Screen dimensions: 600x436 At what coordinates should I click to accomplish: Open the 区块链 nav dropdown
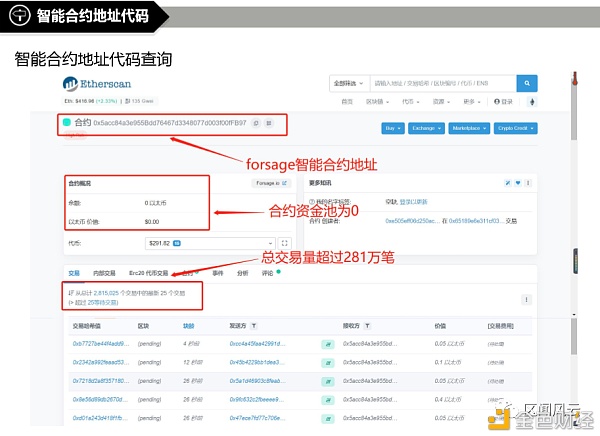point(377,101)
